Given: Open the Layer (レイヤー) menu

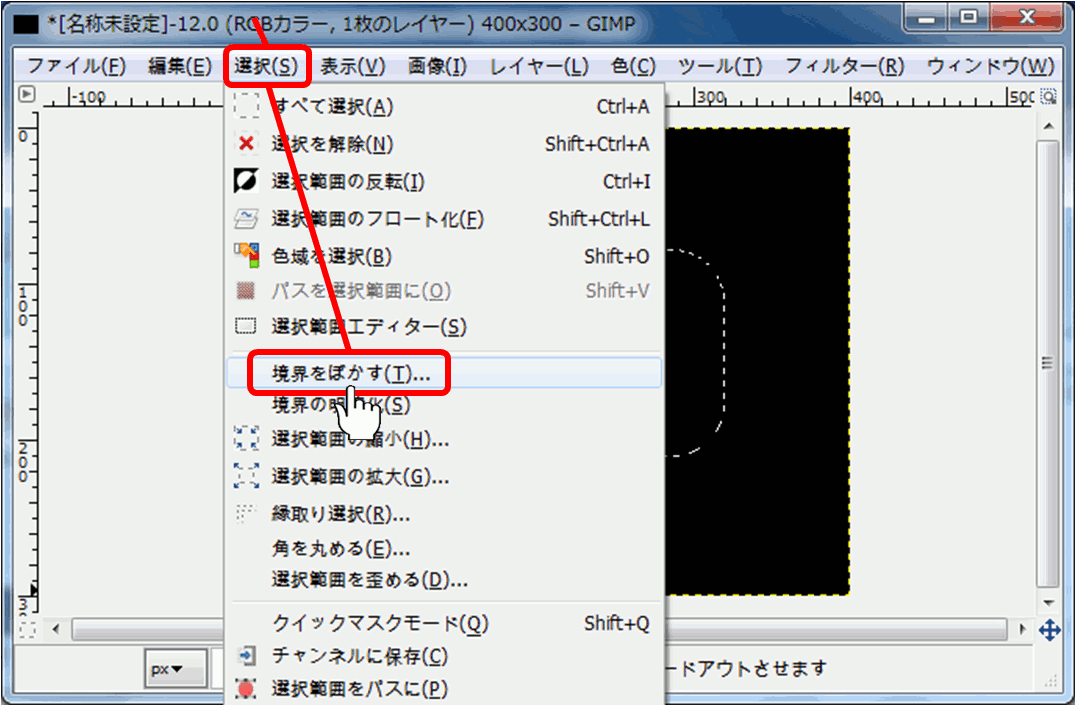Looking at the screenshot, I should [x=539, y=67].
